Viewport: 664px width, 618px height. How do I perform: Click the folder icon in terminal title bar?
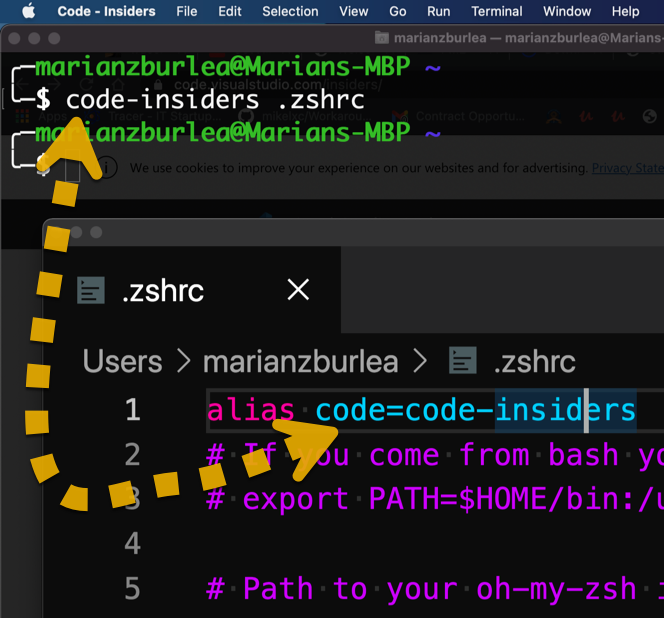coord(382,38)
